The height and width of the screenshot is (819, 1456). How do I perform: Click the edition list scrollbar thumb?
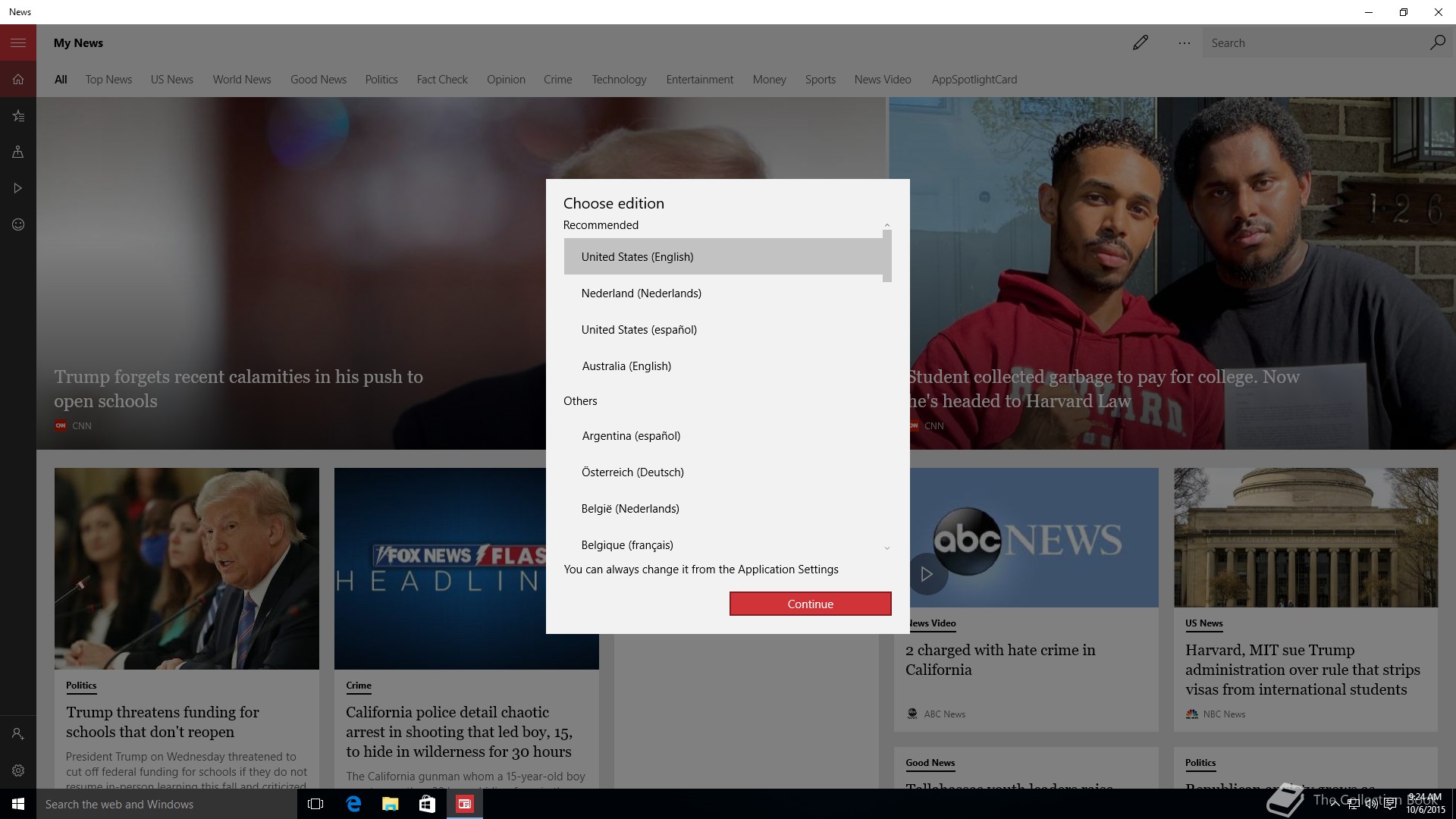[x=887, y=256]
